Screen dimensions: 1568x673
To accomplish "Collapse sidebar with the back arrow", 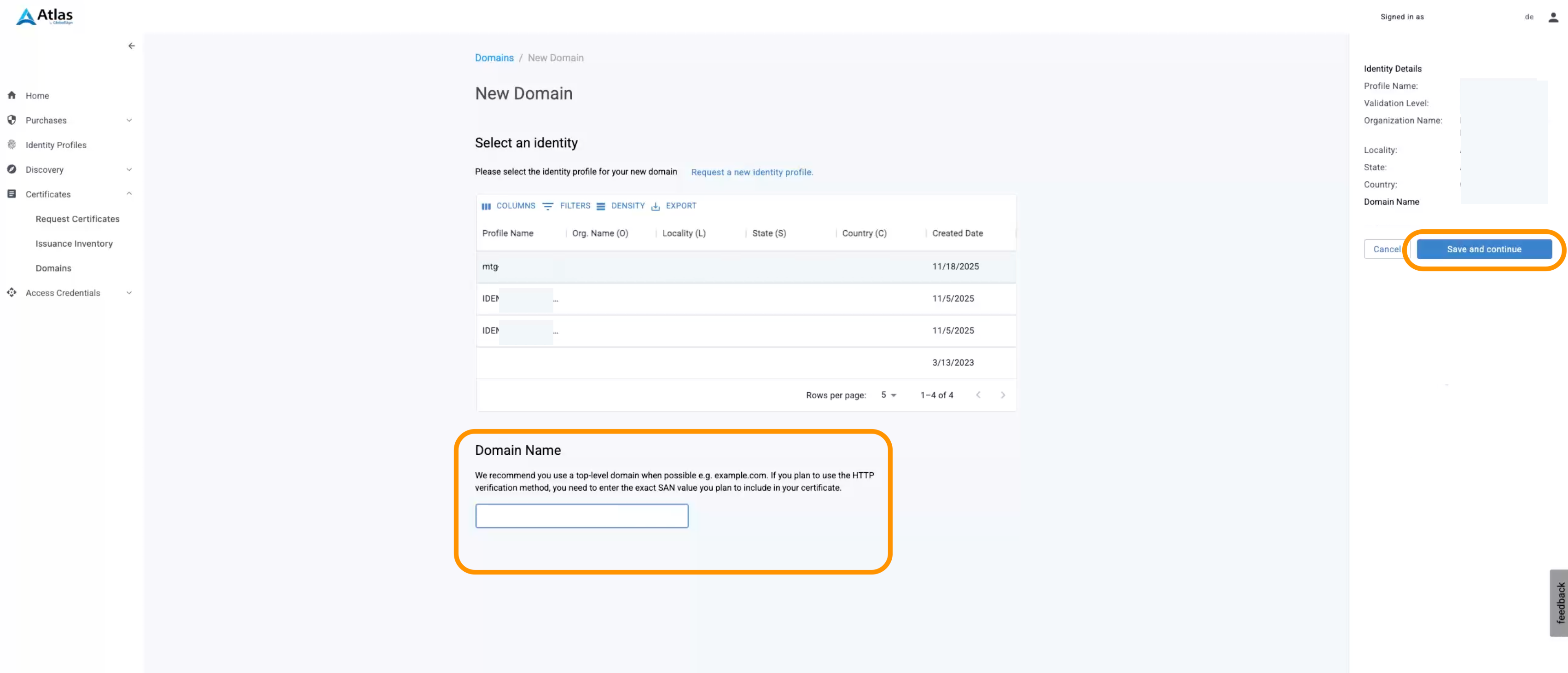I will coord(132,46).
